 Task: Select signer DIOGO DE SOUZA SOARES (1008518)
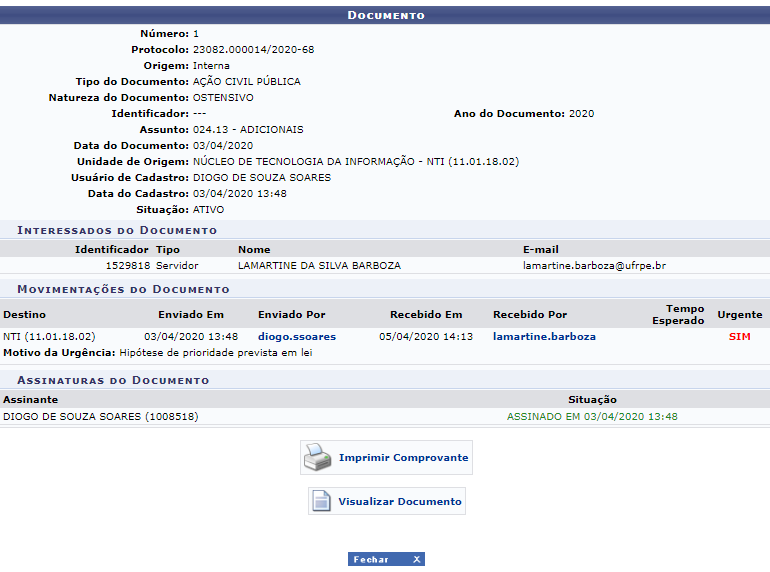(101, 416)
